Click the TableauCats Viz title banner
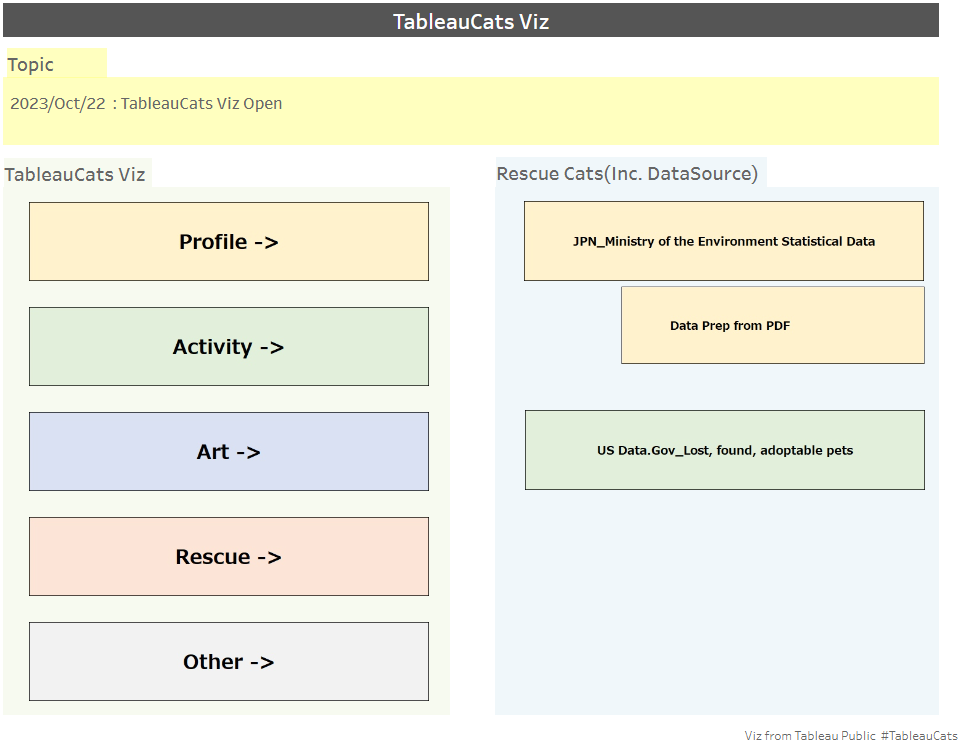 tap(471, 20)
